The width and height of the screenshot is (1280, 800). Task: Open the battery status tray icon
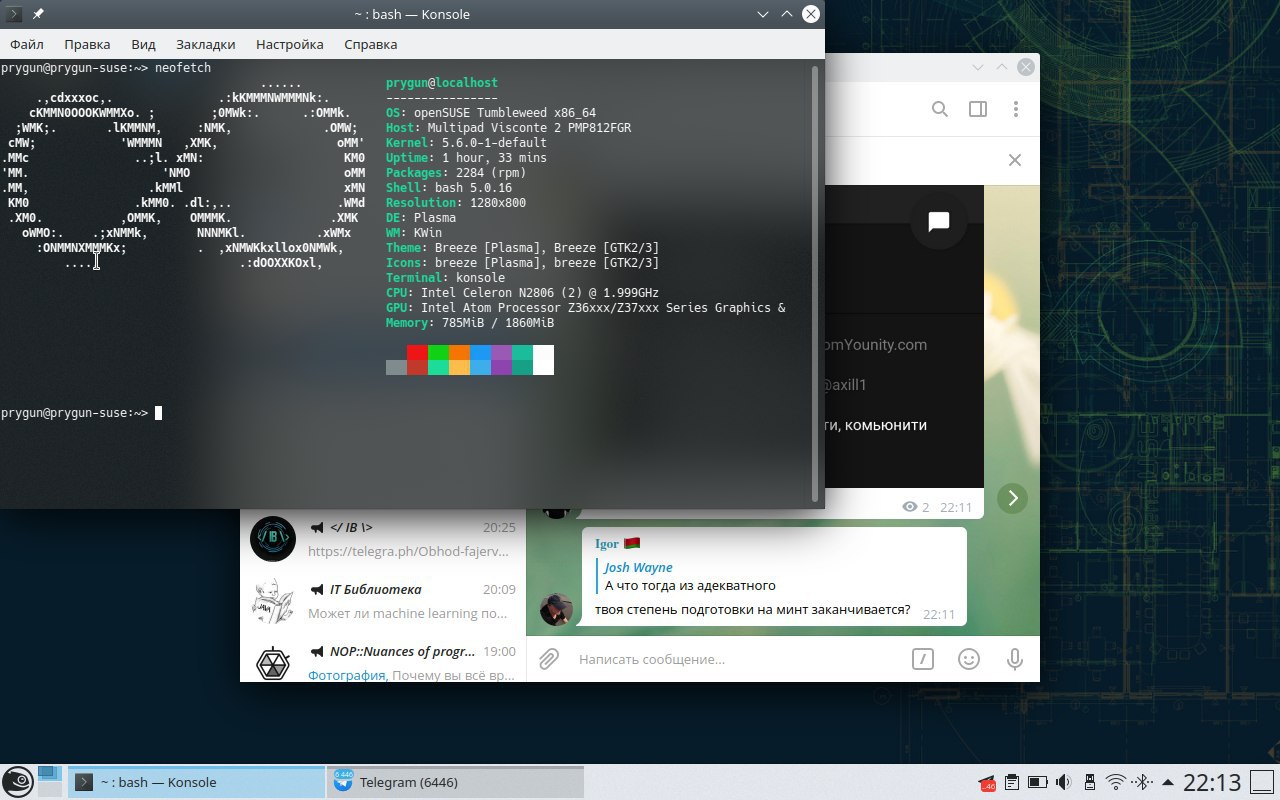(1038, 782)
